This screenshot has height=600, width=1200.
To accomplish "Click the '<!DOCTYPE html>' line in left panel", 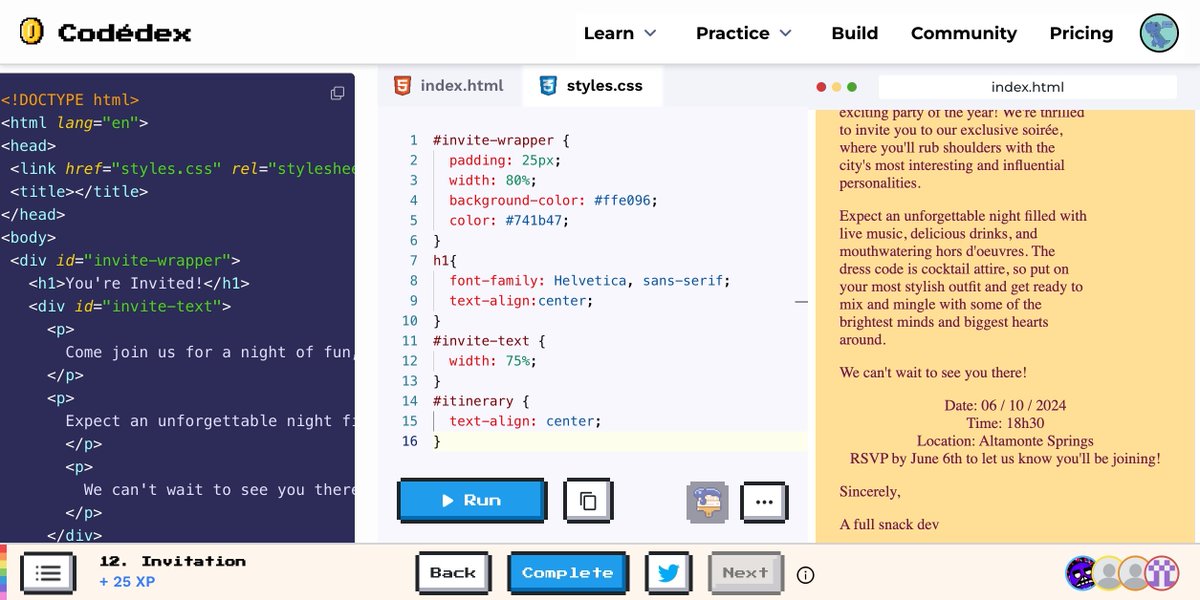I will click(70, 100).
